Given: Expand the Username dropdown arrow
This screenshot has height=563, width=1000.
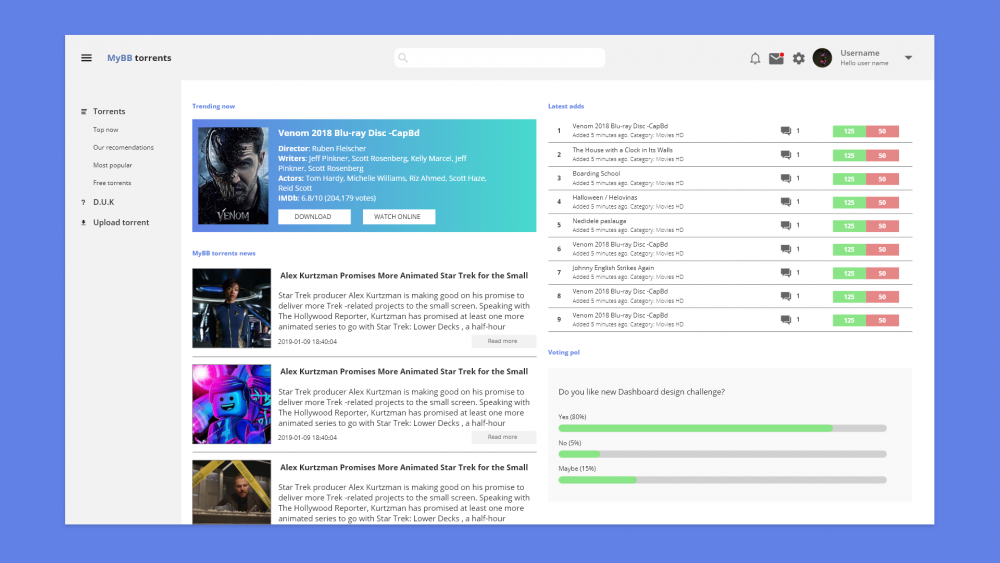Looking at the screenshot, I should [x=908, y=58].
